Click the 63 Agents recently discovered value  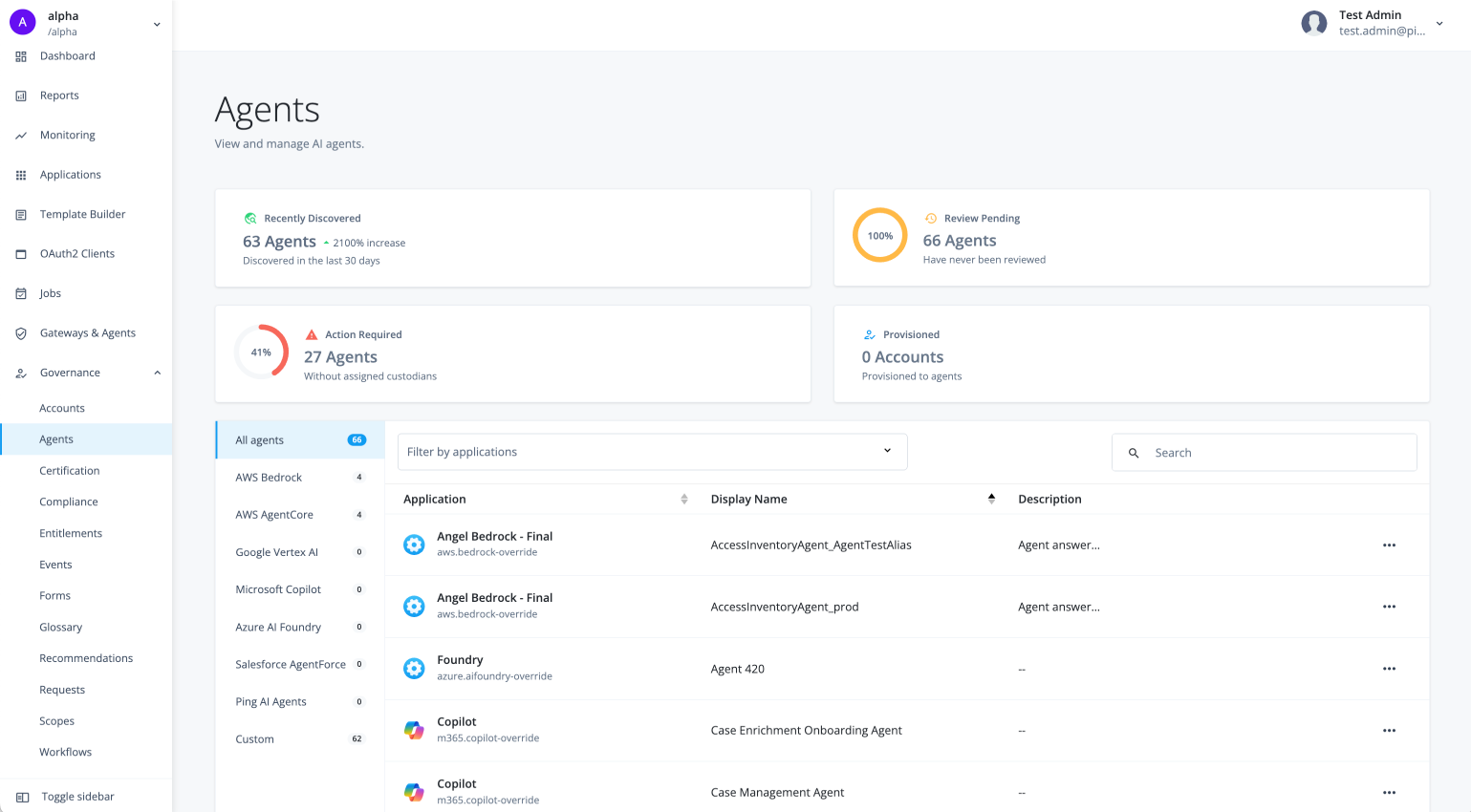[279, 242]
